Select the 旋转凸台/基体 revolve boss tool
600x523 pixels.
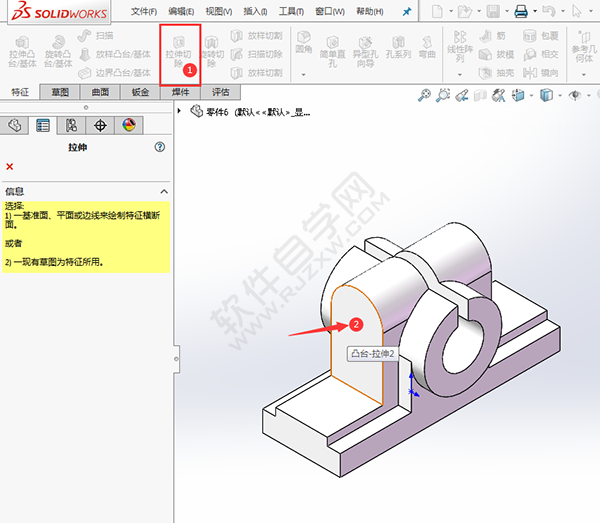pyautogui.click(x=58, y=52)
